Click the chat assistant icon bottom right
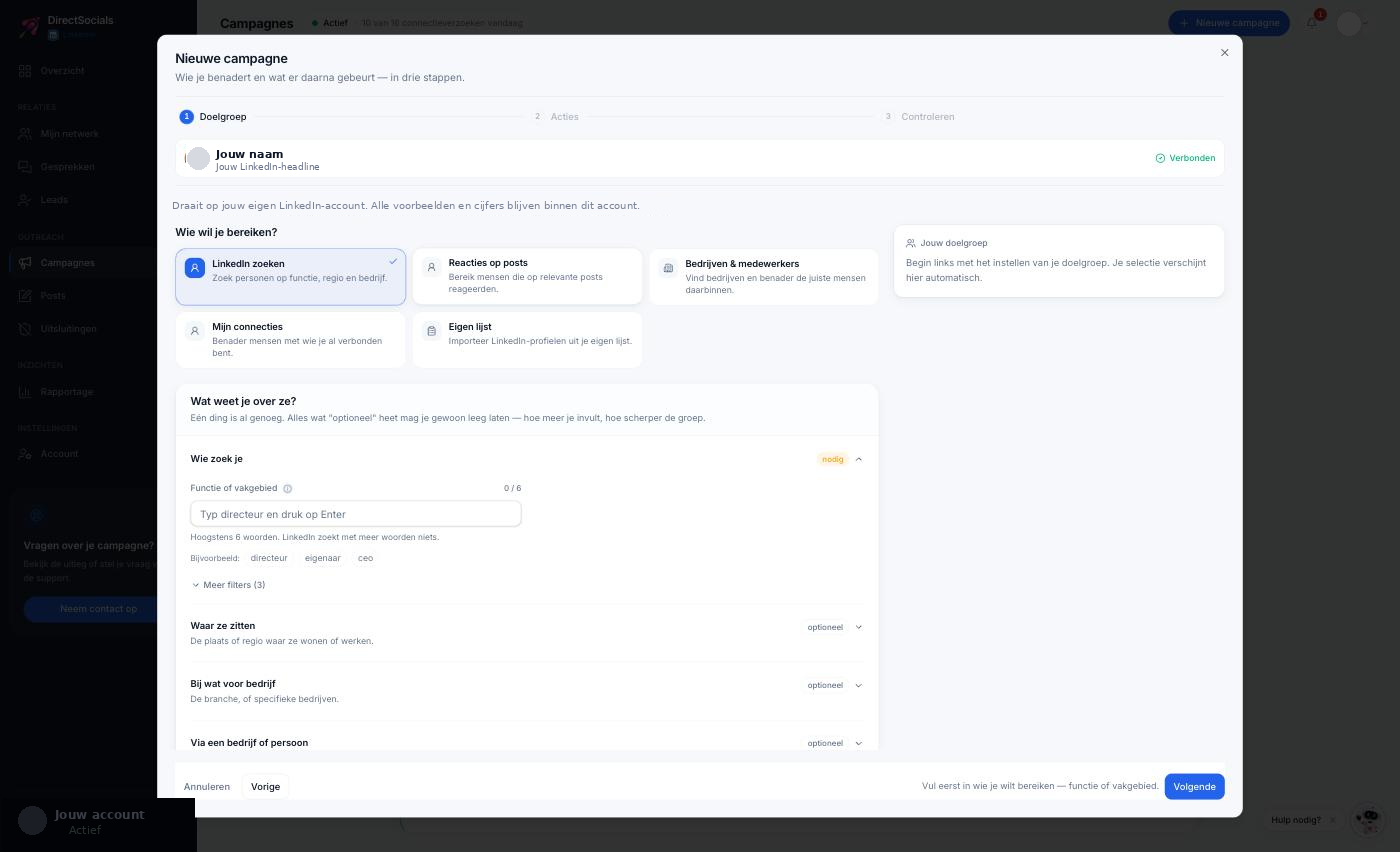Screen dimensions: 1400x852 (x=1367, y=820)
